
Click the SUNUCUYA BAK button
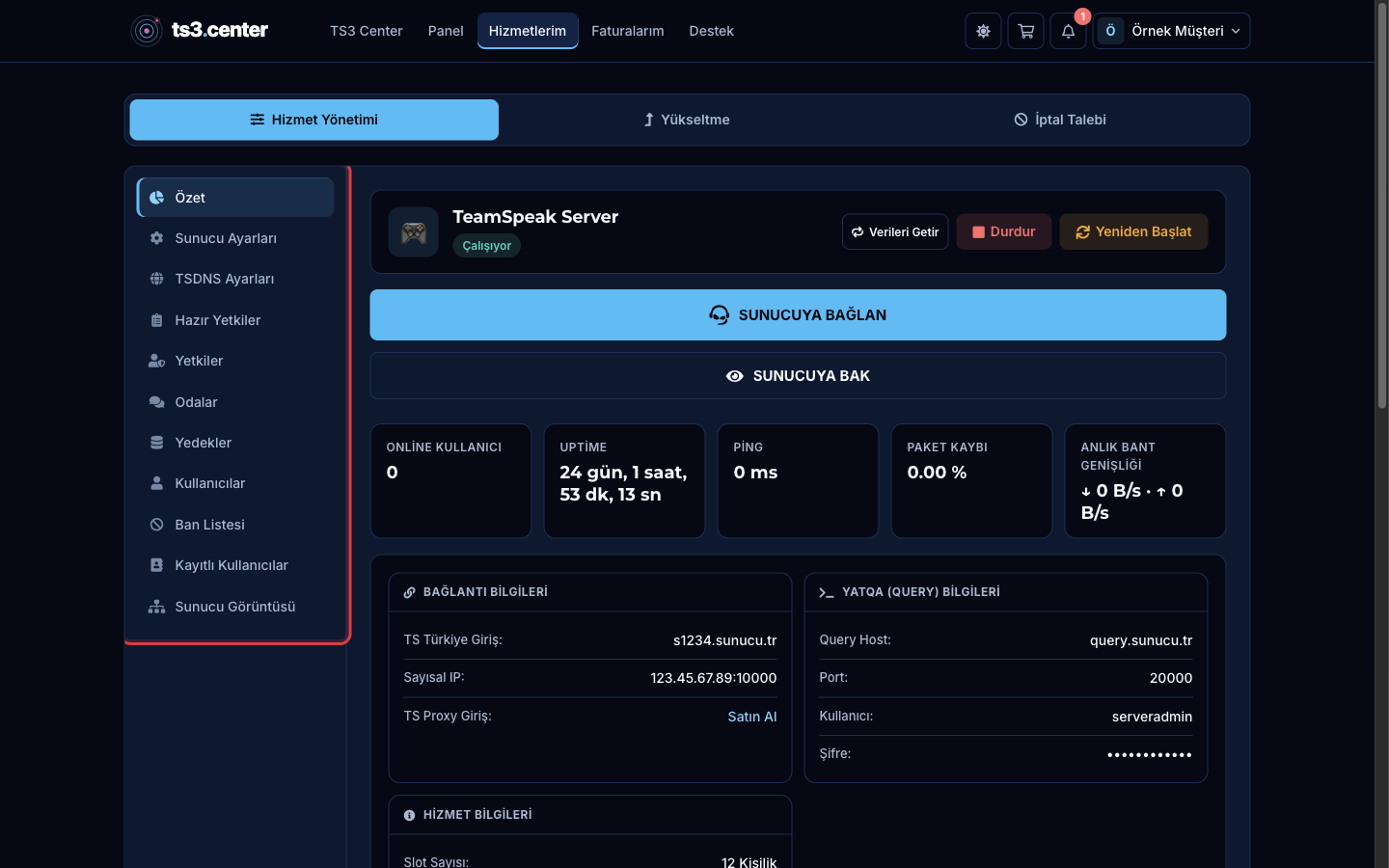pyautogui.click(x=798, y=376)
